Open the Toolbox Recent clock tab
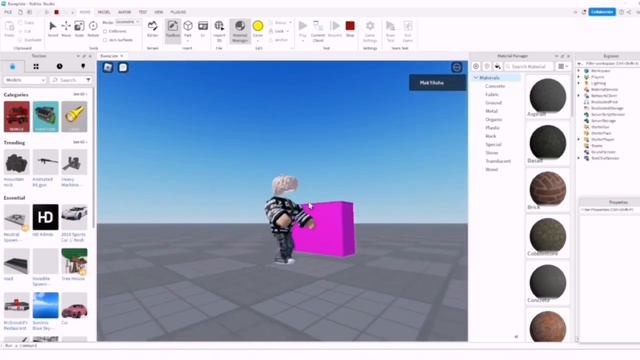The width and height of the screenshot is (640, 360). click(x=60, y=66)
